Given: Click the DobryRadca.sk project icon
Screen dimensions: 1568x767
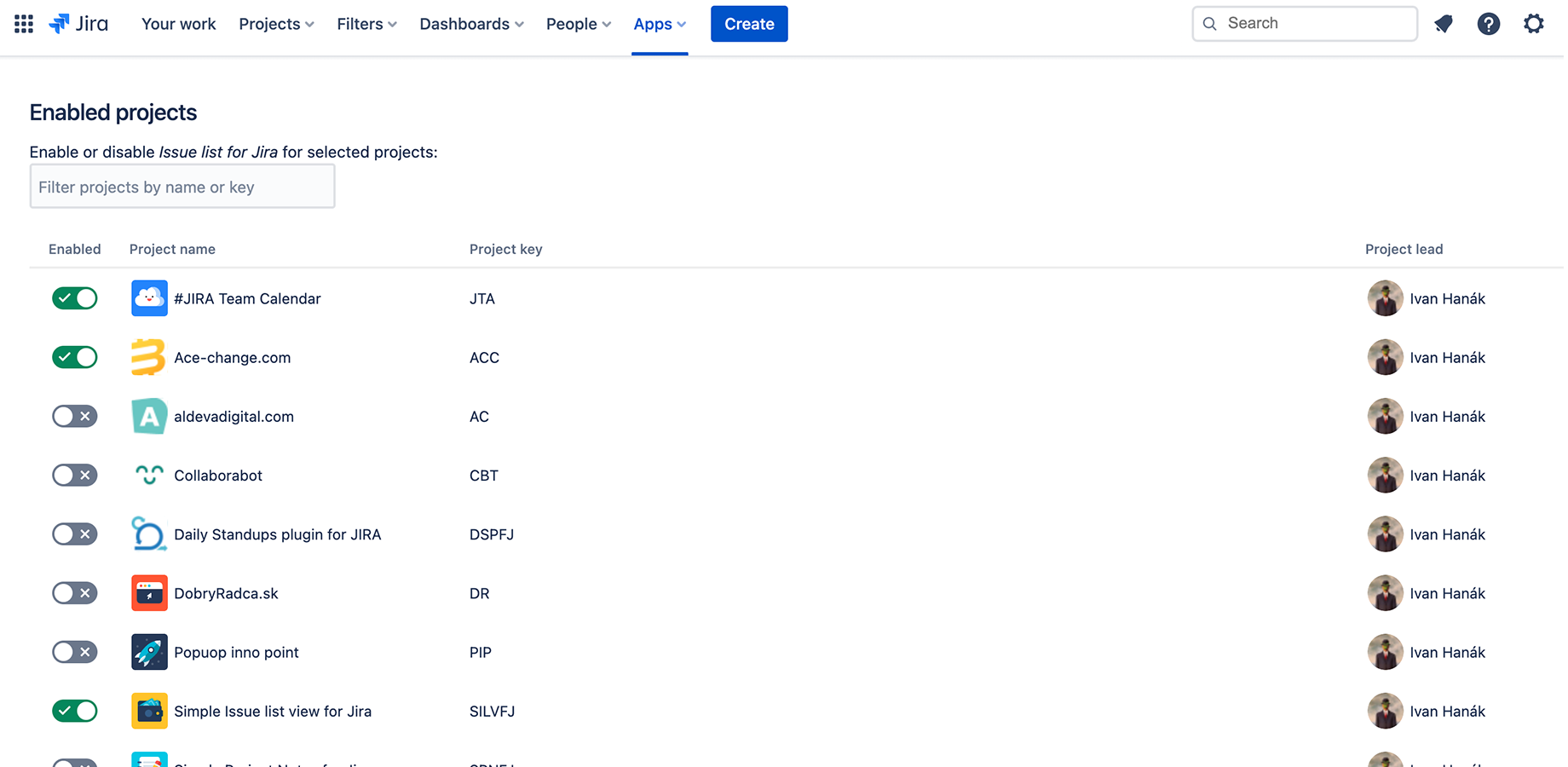Looking at the screenshot, I should (x=149, y=593).
